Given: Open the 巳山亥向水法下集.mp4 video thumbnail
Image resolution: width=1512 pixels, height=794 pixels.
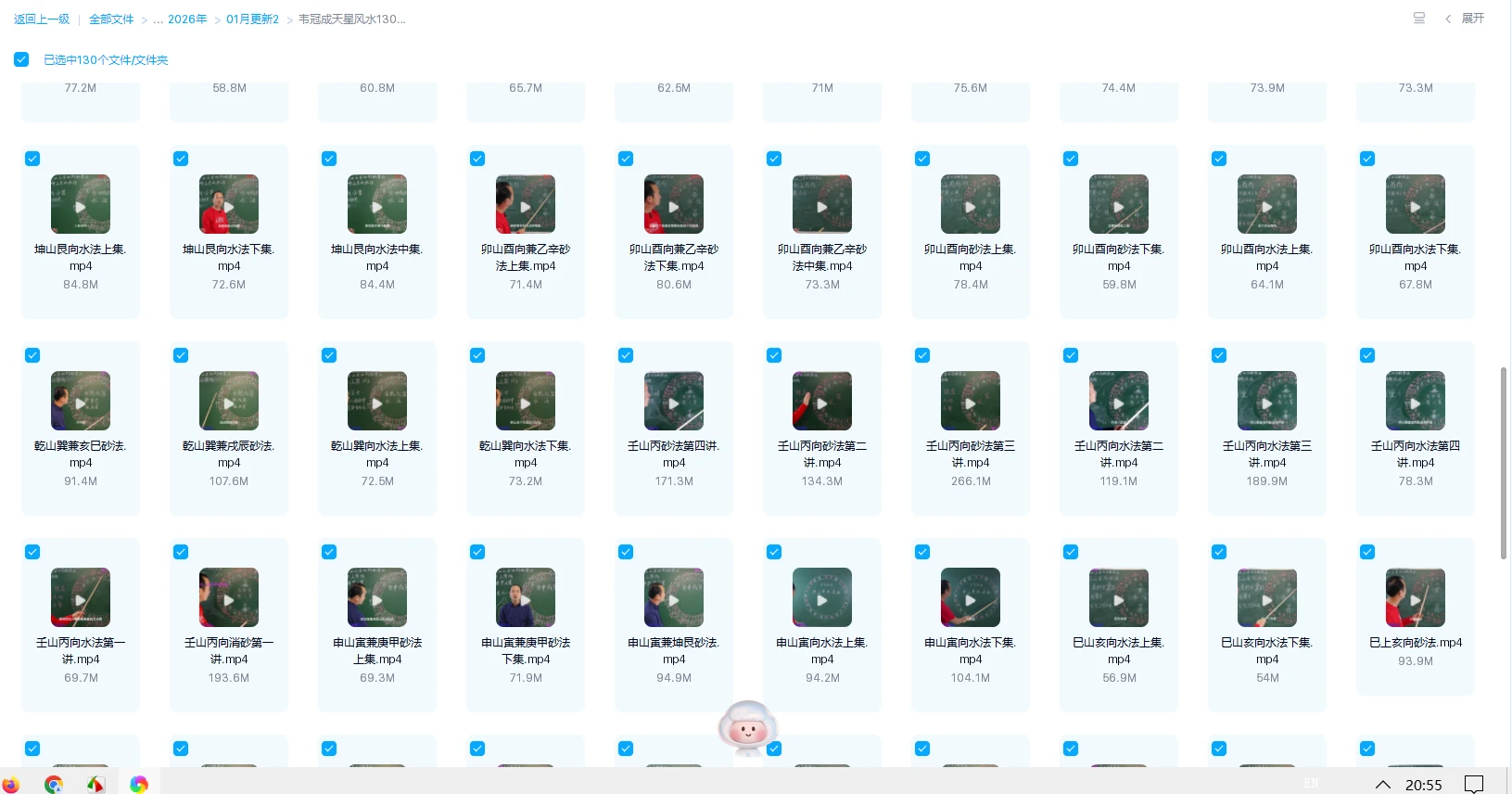Looking at the screenshot, I should (x=1267, y=597).
